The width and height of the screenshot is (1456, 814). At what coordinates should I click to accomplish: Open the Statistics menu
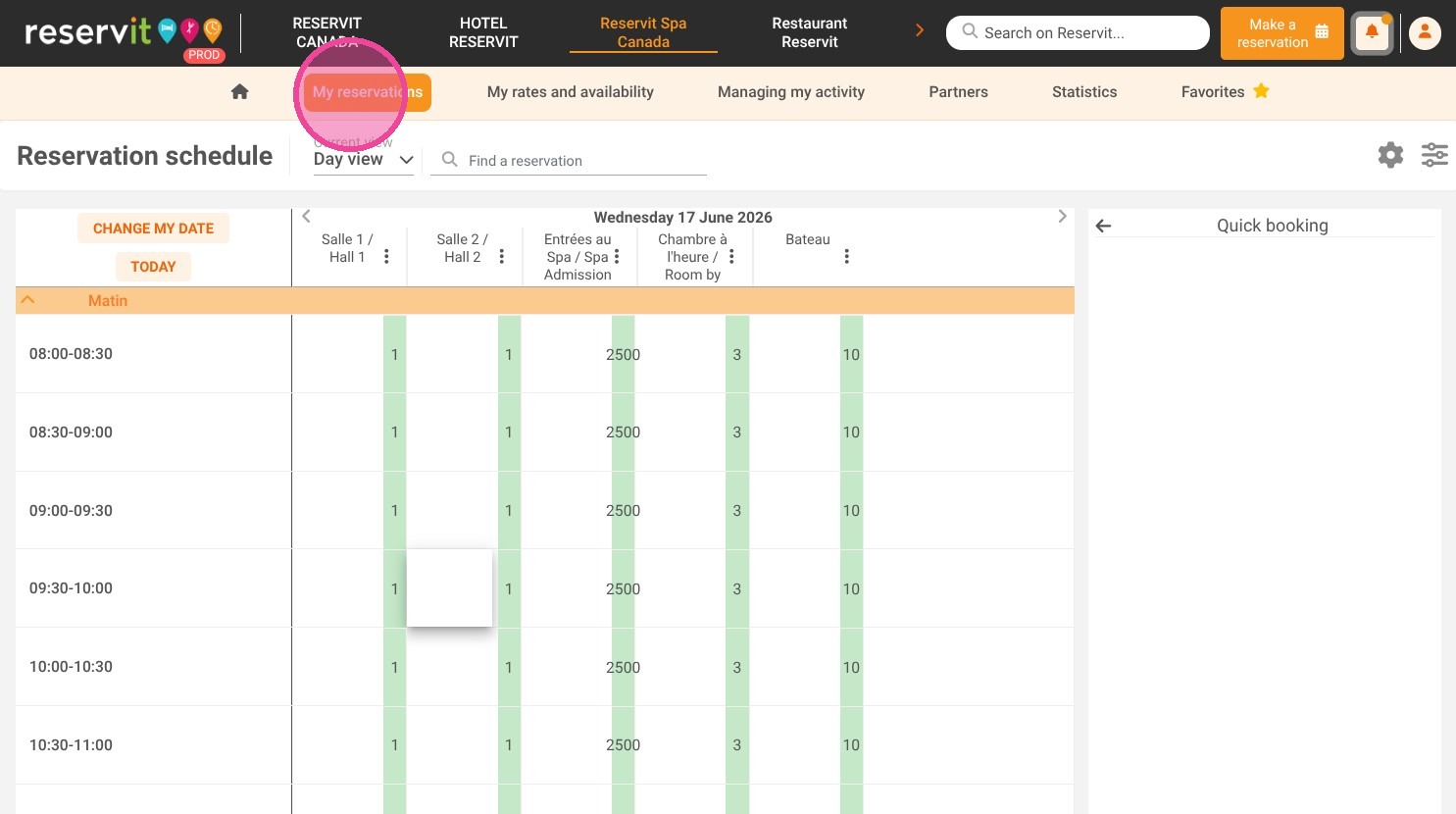coord(1084,92)
